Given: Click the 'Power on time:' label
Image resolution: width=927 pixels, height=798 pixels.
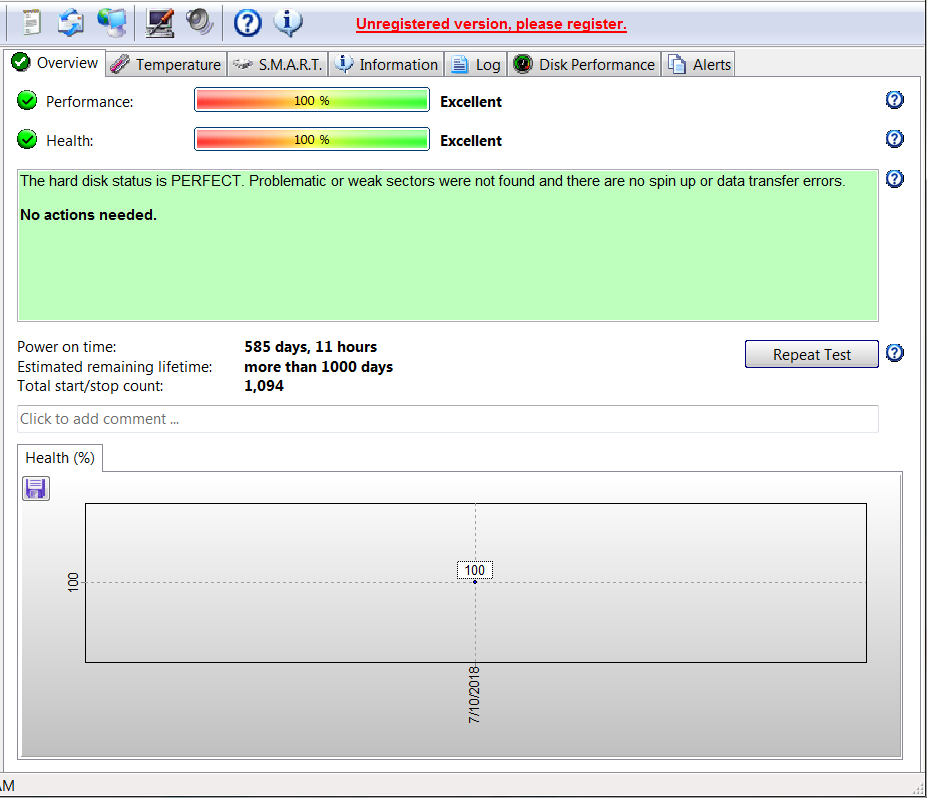Looking at the screenshot, I should [x=67, y=347].
